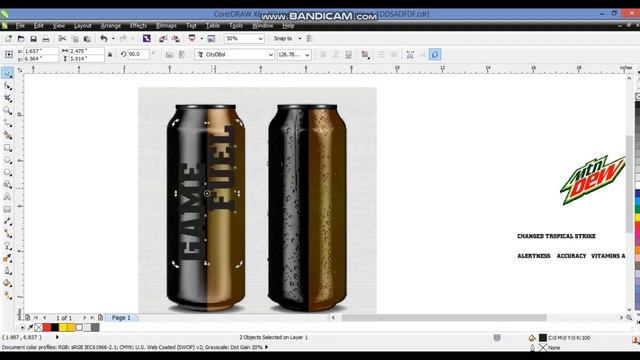The height and width of the screenshot is (360, 640).
Task: Open the Bitmaps menu
Action: [x=166, y=26]
